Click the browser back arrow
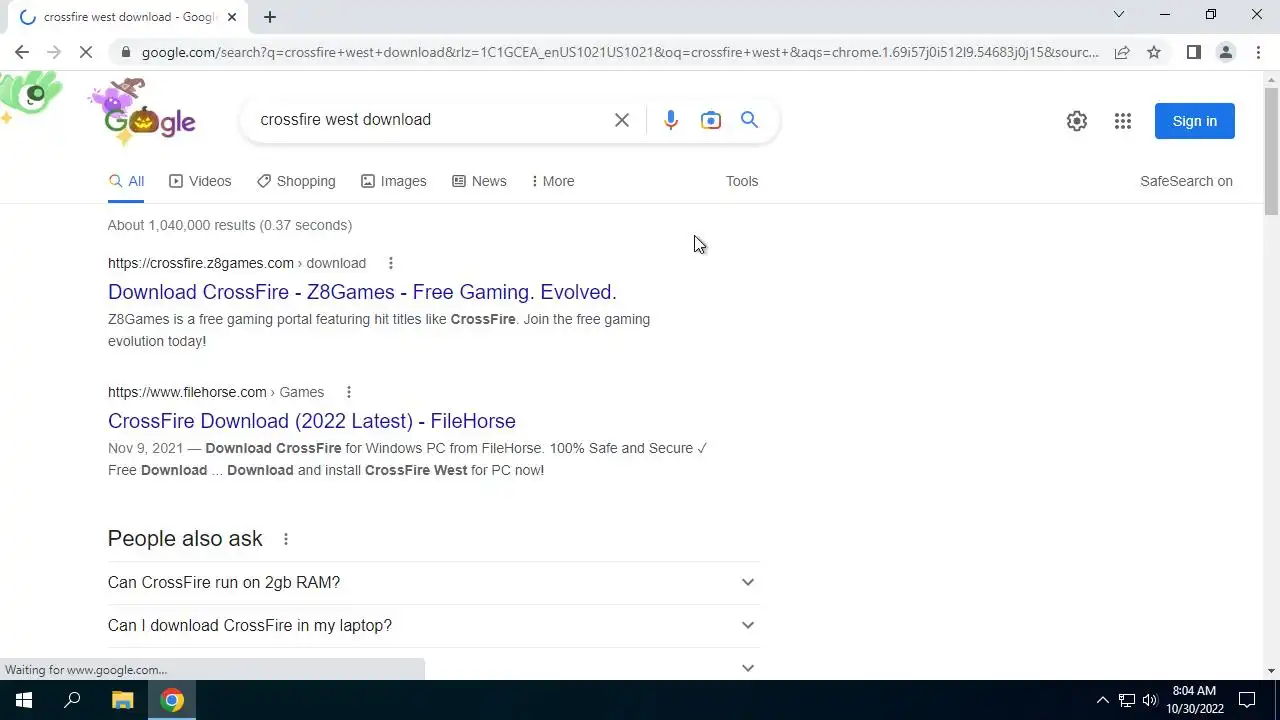The image size is (1280, 720). tap(22, 52)
